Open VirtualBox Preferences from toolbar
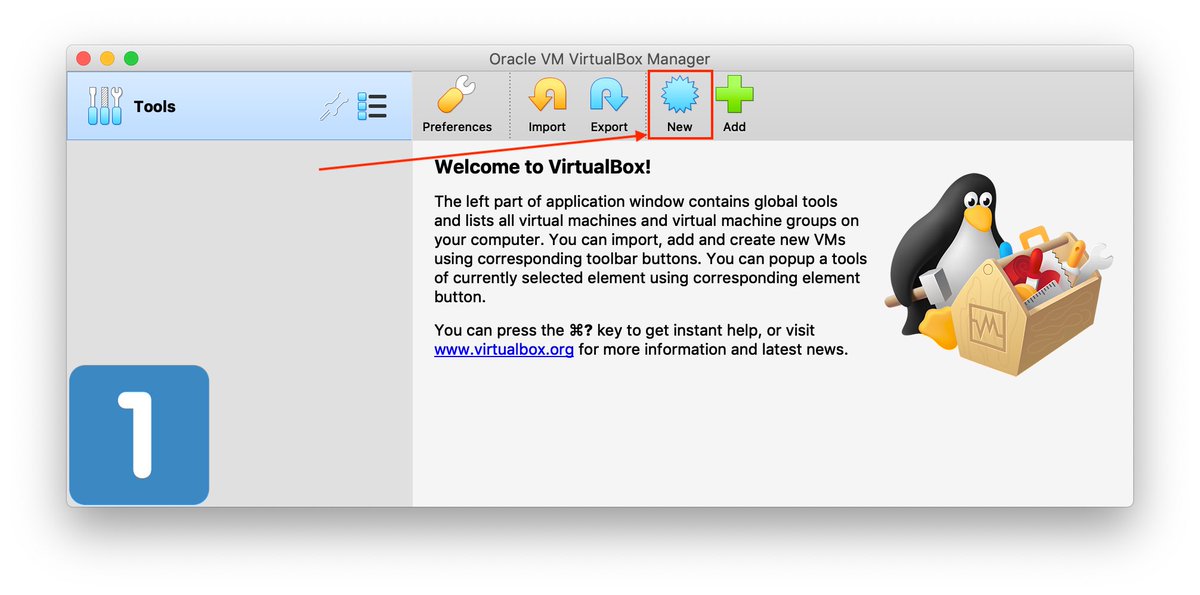Image resolution: width=1200 pixels, height=595 pixels. pyautogui.click(x=457, y=105)
